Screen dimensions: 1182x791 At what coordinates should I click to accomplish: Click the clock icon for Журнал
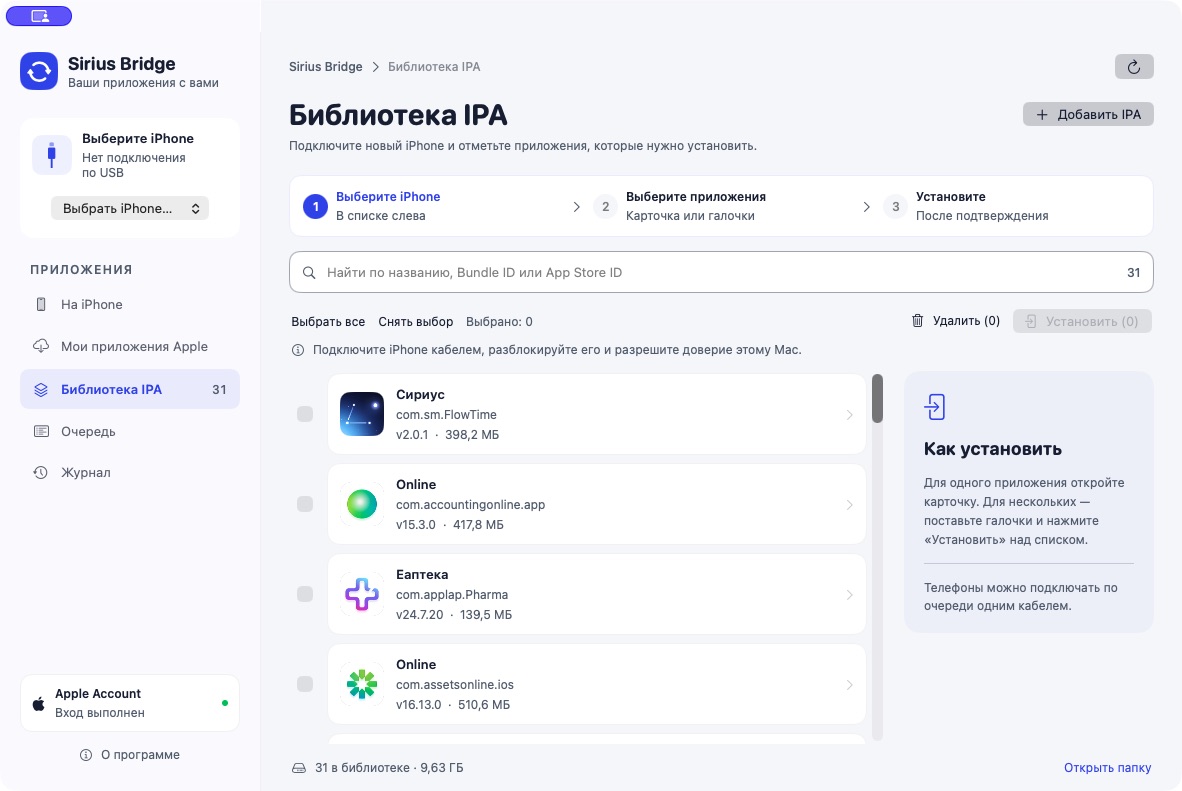coord(41,472)
